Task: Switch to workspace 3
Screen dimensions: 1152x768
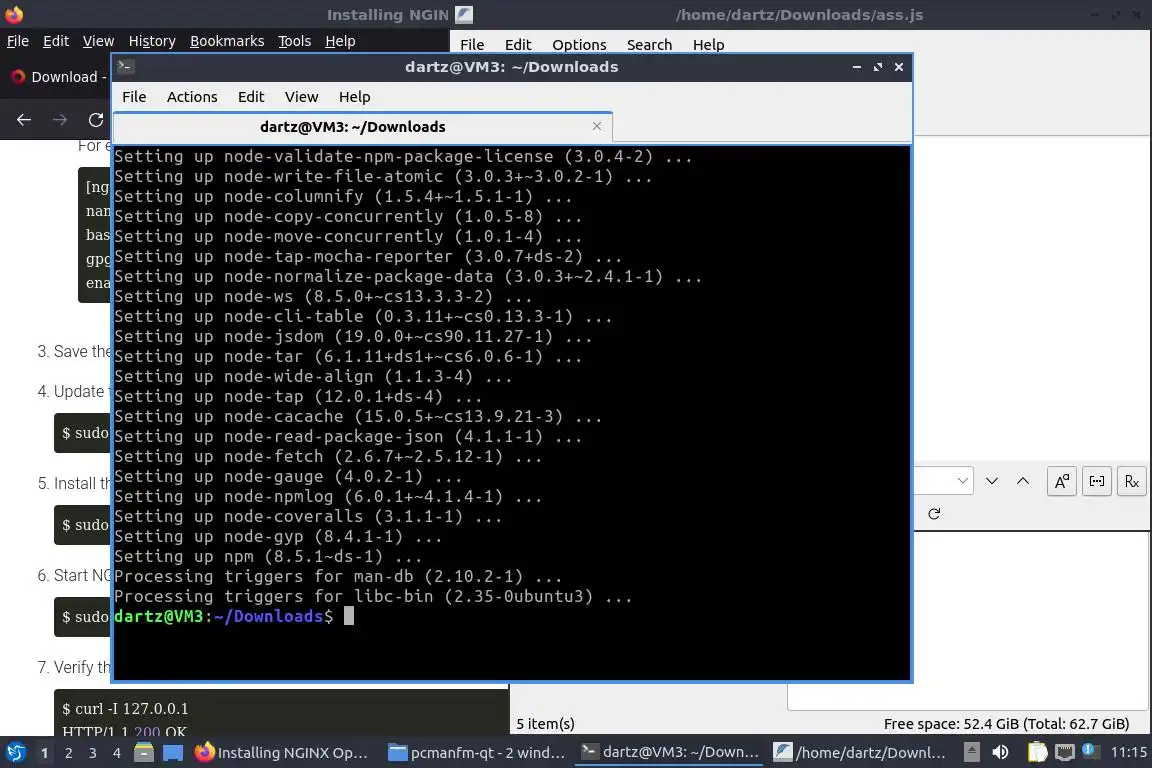Action: (x=93, y=753)
